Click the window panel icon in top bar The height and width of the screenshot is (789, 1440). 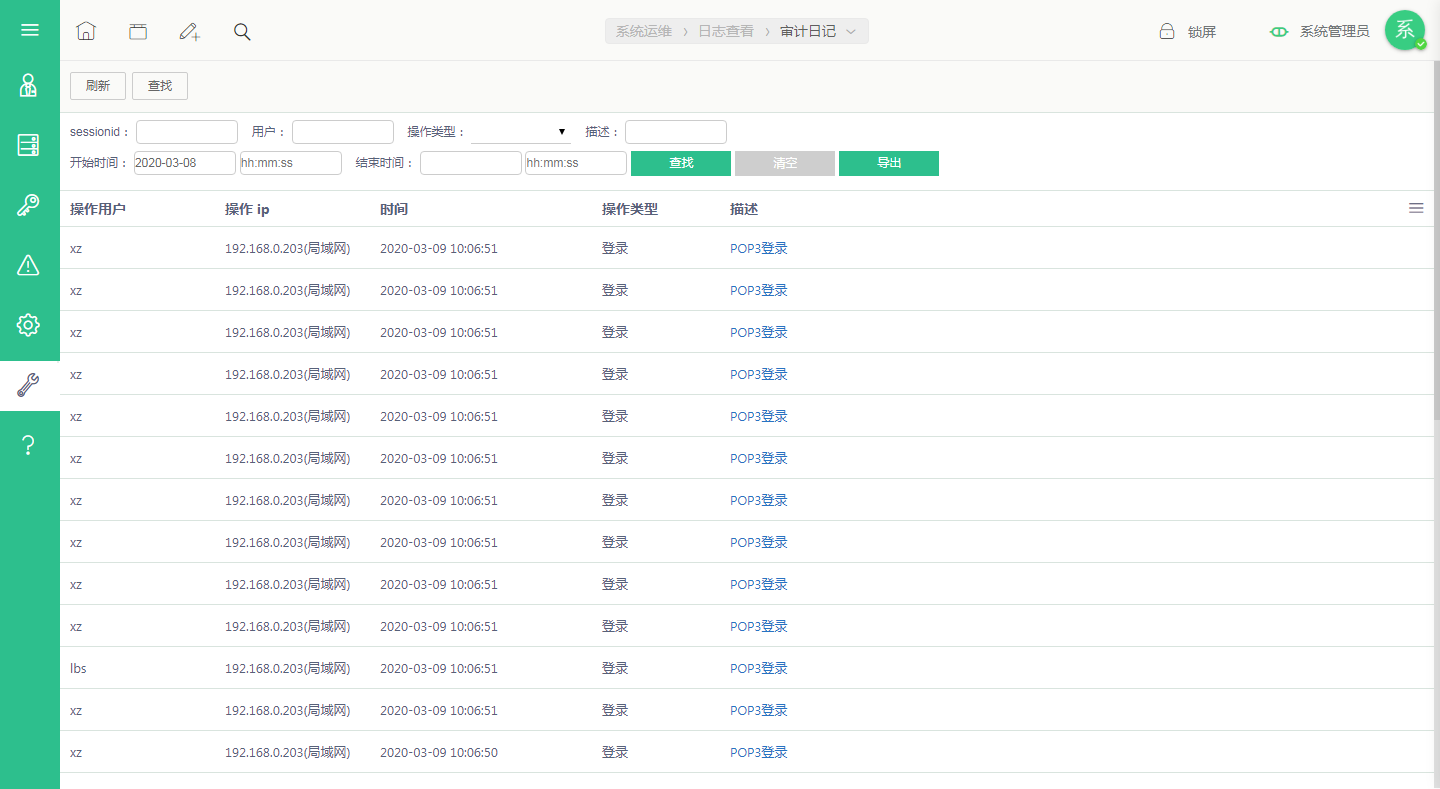138,31
